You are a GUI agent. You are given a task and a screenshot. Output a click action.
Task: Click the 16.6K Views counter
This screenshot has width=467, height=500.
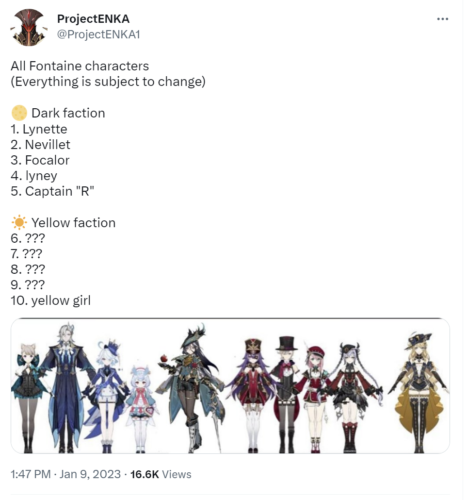click(x=161, y=474)
